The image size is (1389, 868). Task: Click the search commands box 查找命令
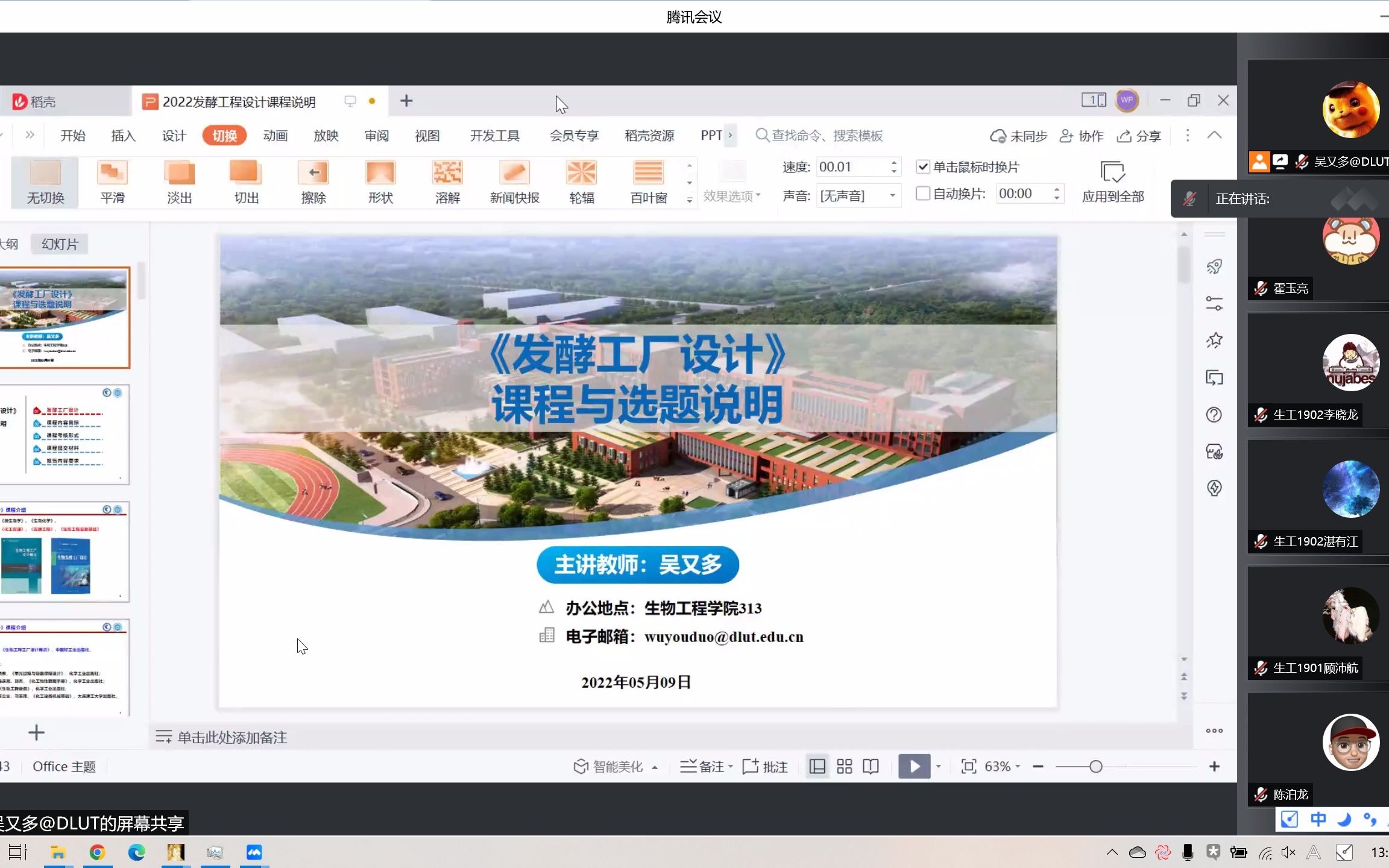(x=820, y=136)
